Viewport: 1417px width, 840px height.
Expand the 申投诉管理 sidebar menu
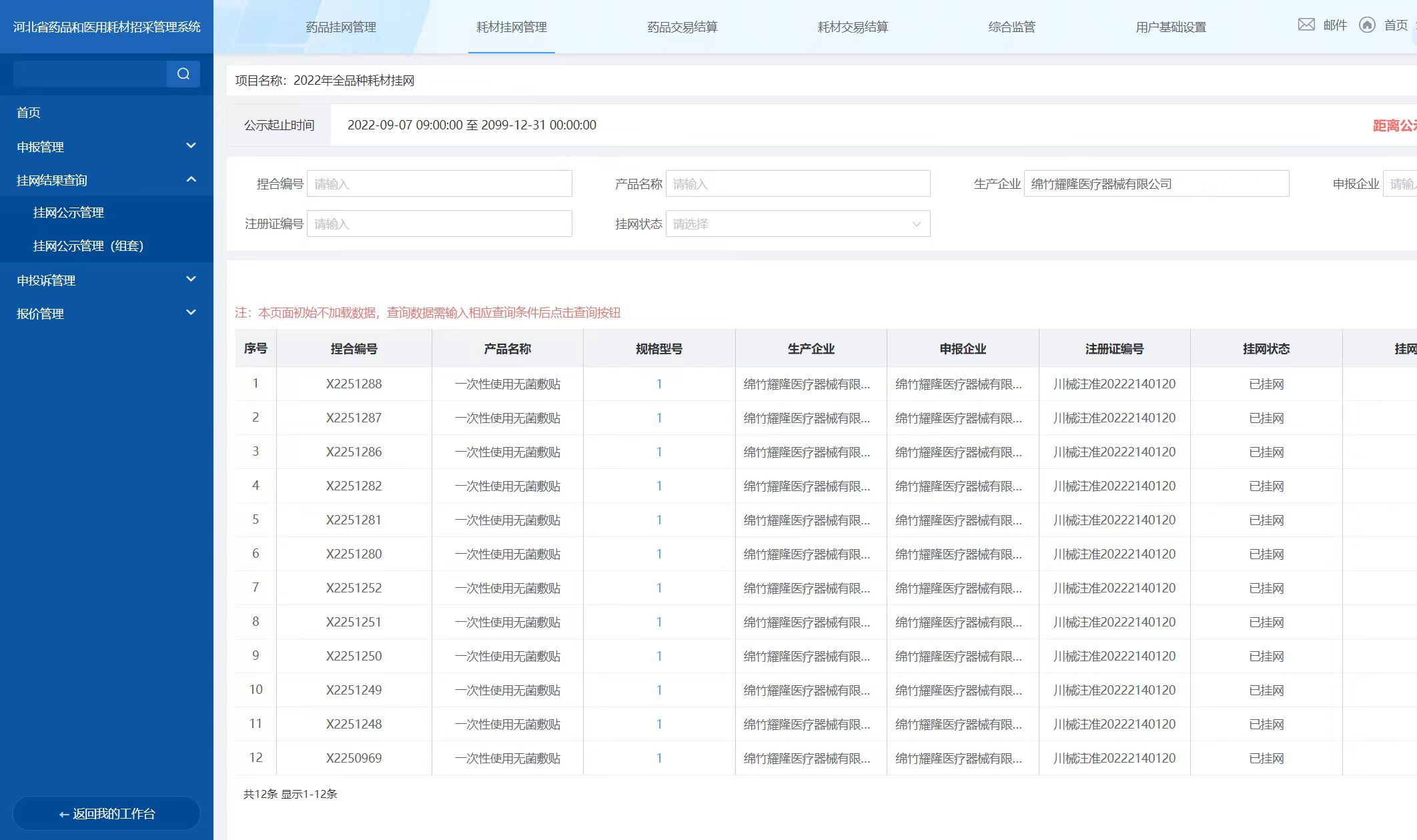[x=191, y=280]
